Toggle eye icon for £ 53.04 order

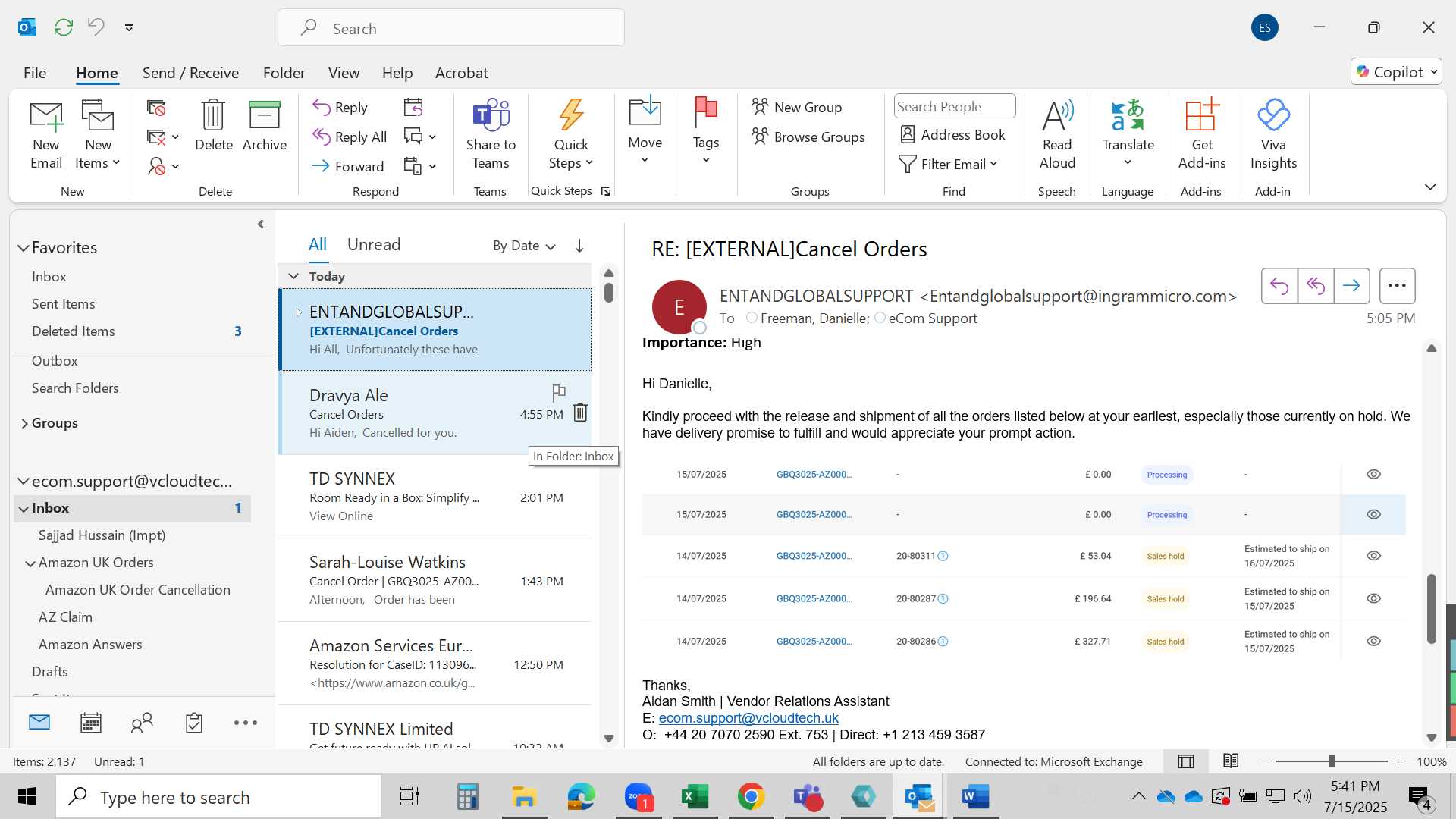tap(1373, 556)
